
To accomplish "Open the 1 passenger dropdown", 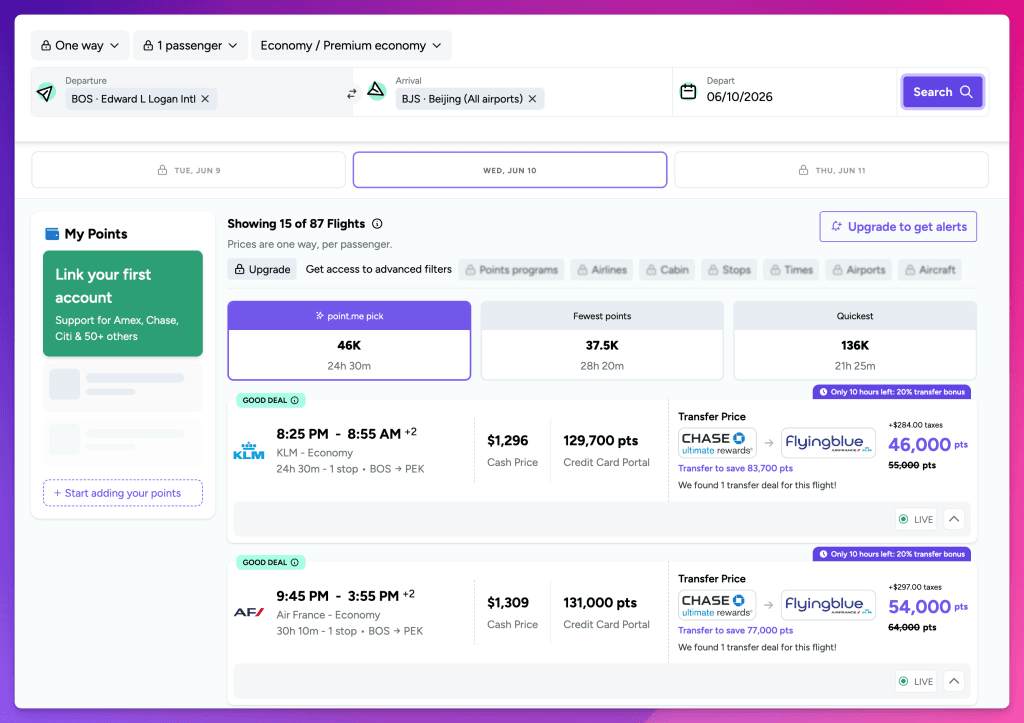I will pyautogui.click(x=190, y=46).
